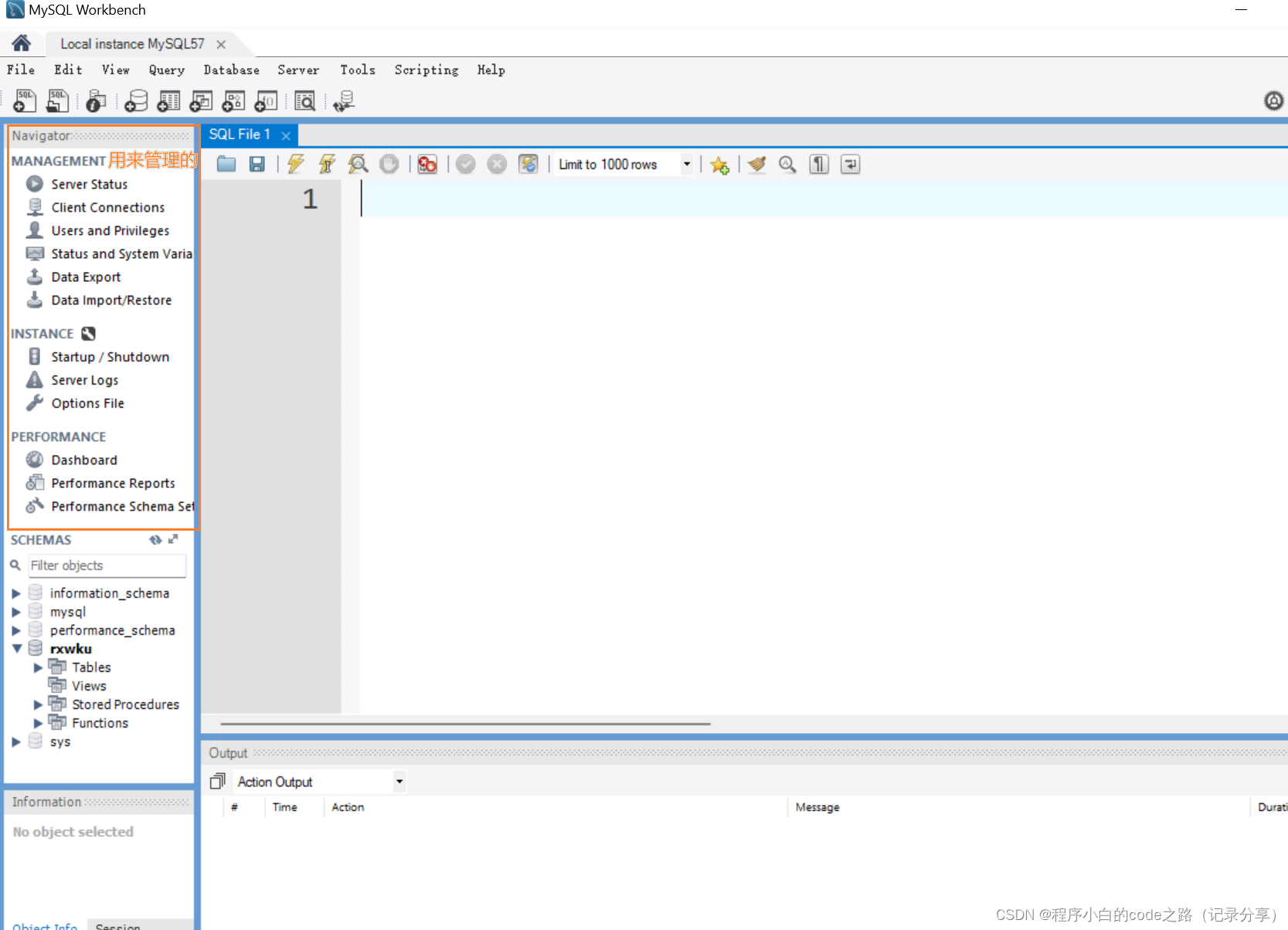Expand Tables under rxwku
The width and height of the screenshot is (1288, 930).
tap(38, 667)
